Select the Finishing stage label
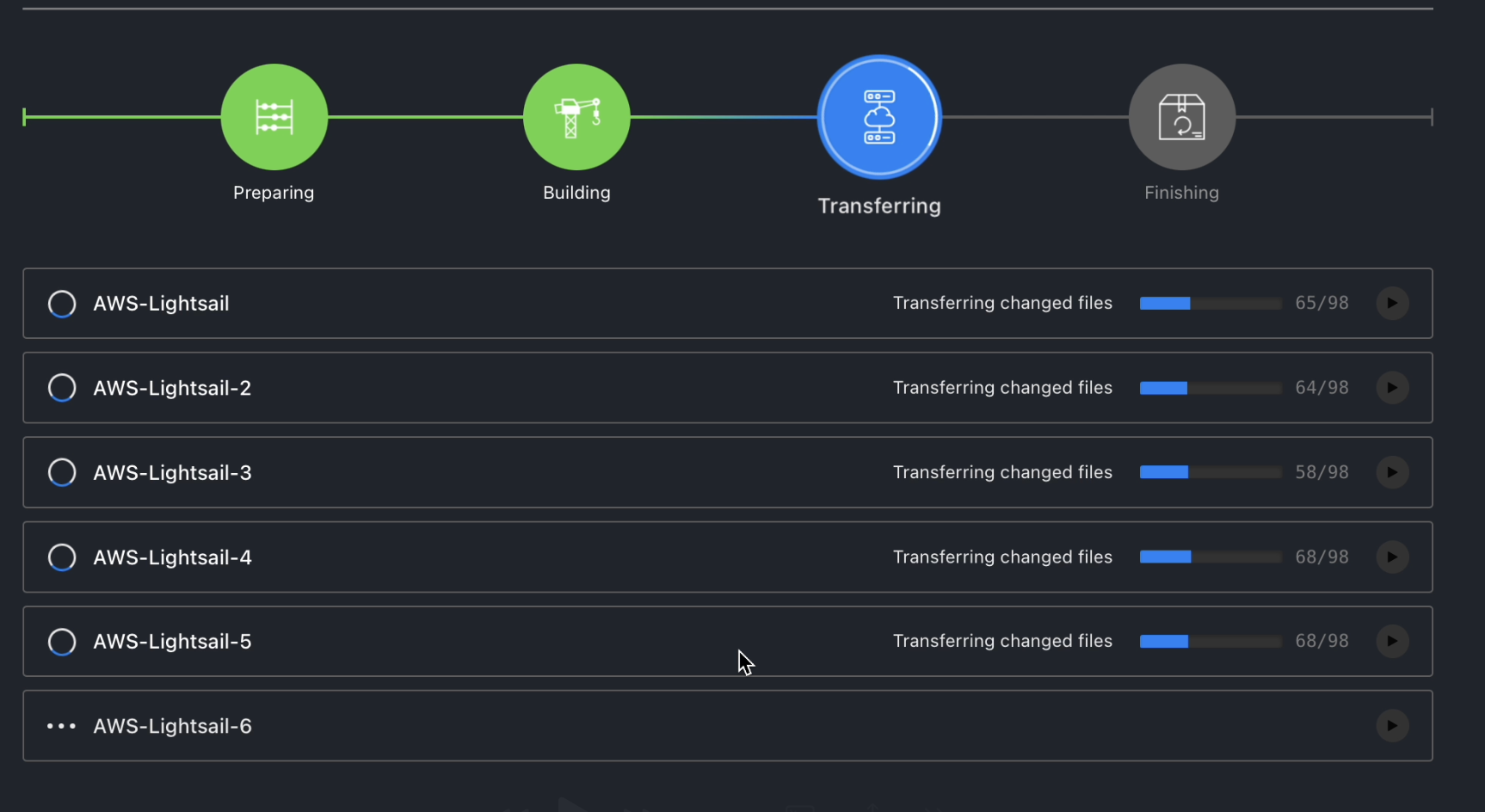The height and width of the screenshot is (812, 1485). 1182,193
